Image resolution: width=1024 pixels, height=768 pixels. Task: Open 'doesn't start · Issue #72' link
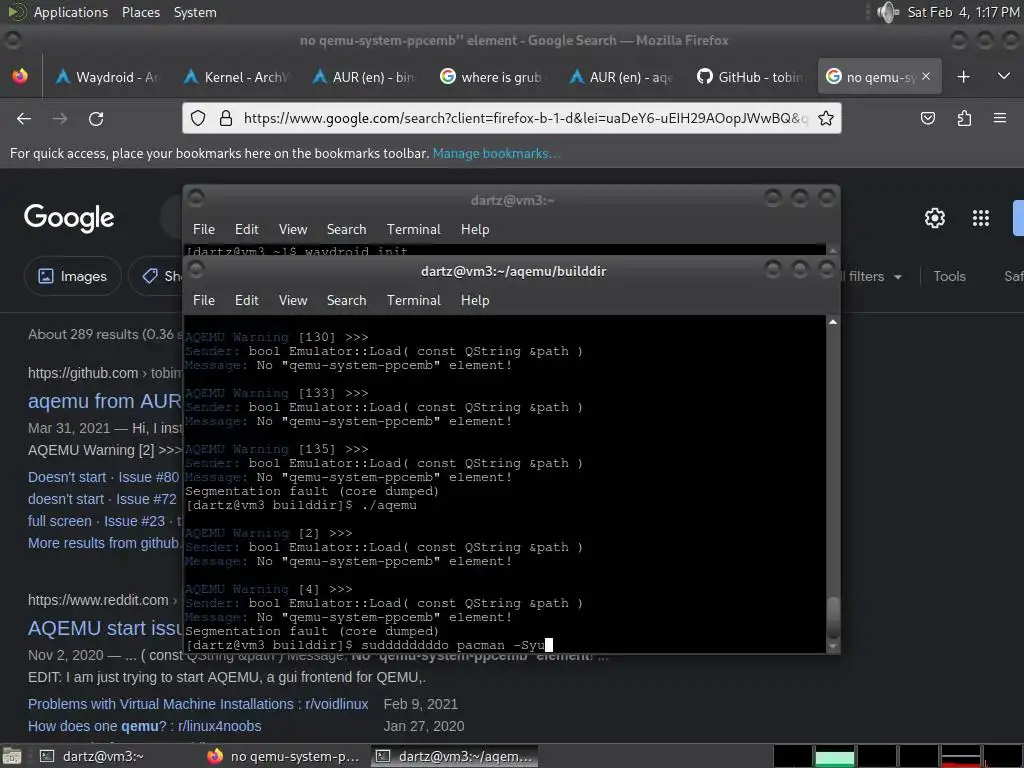click(x=102, y=499)
